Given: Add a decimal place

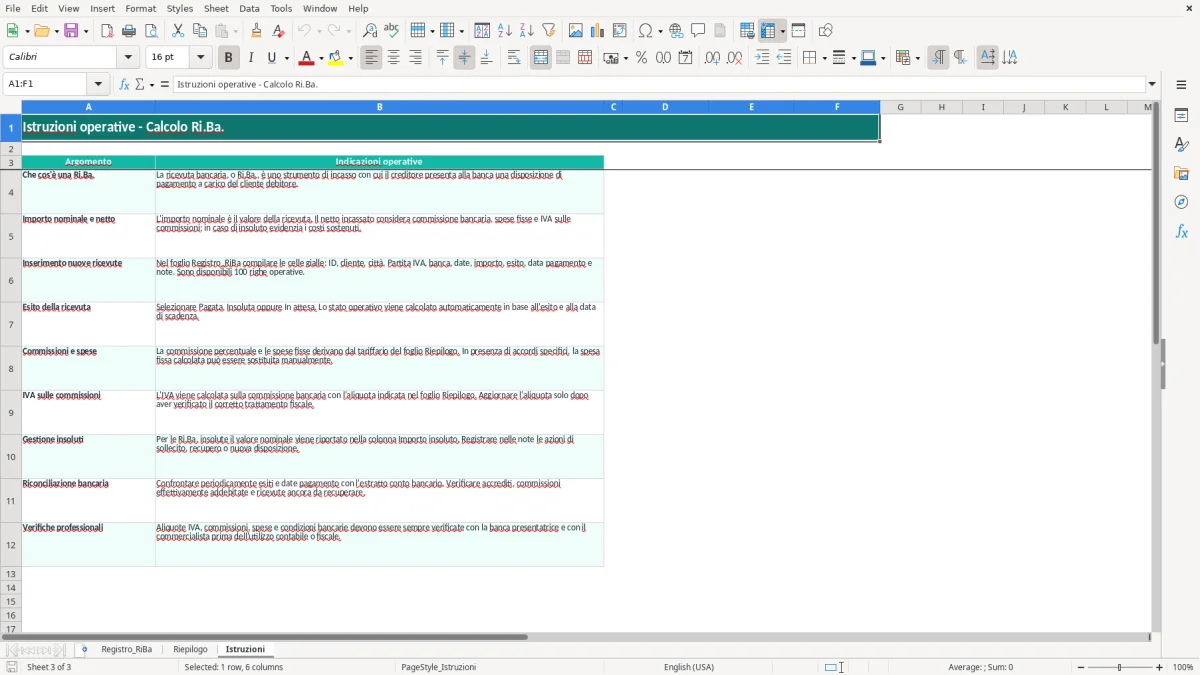Looking at the screenshot, I should click(713, 58).
